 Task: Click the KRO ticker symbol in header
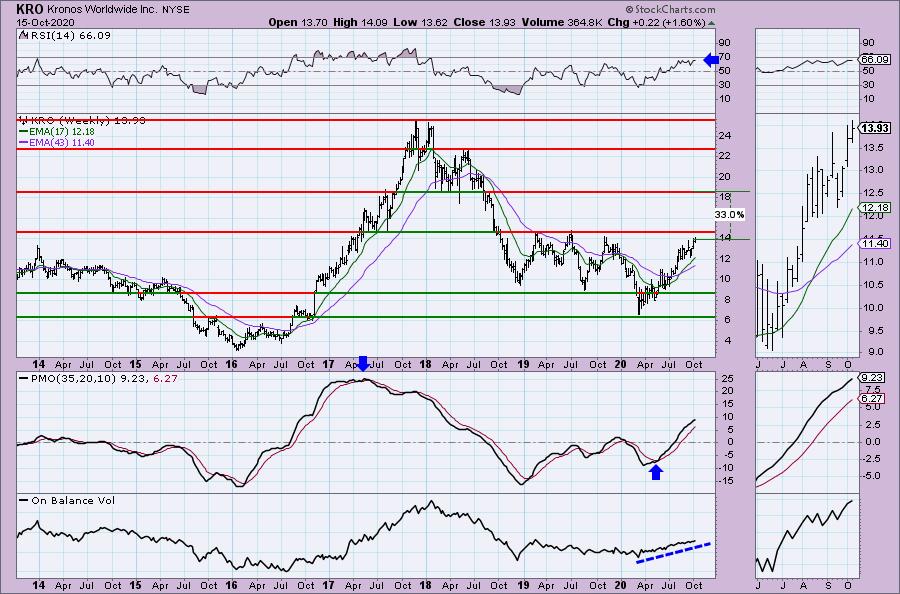point(28,9)
